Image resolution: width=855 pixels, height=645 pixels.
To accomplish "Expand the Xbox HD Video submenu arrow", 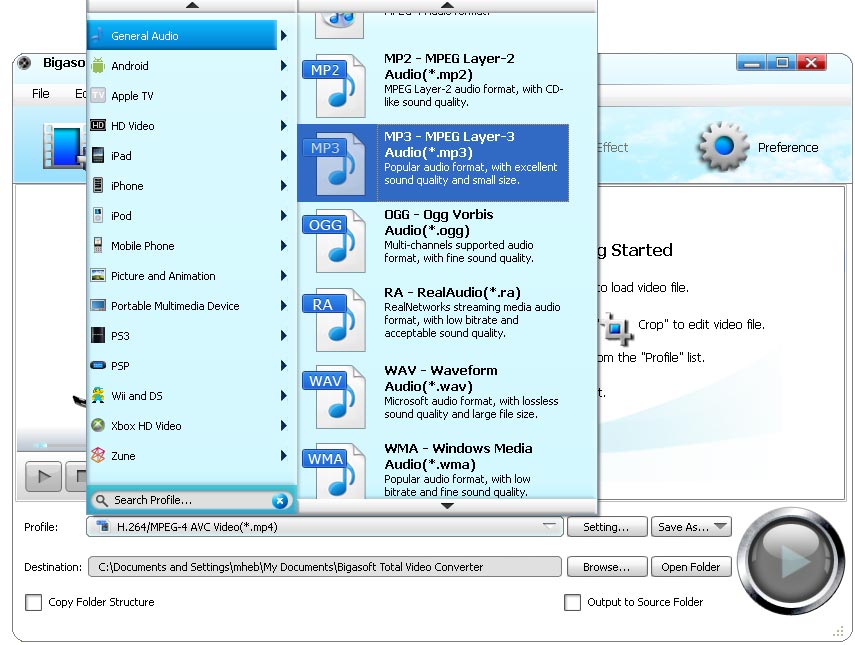I will 284,425.
